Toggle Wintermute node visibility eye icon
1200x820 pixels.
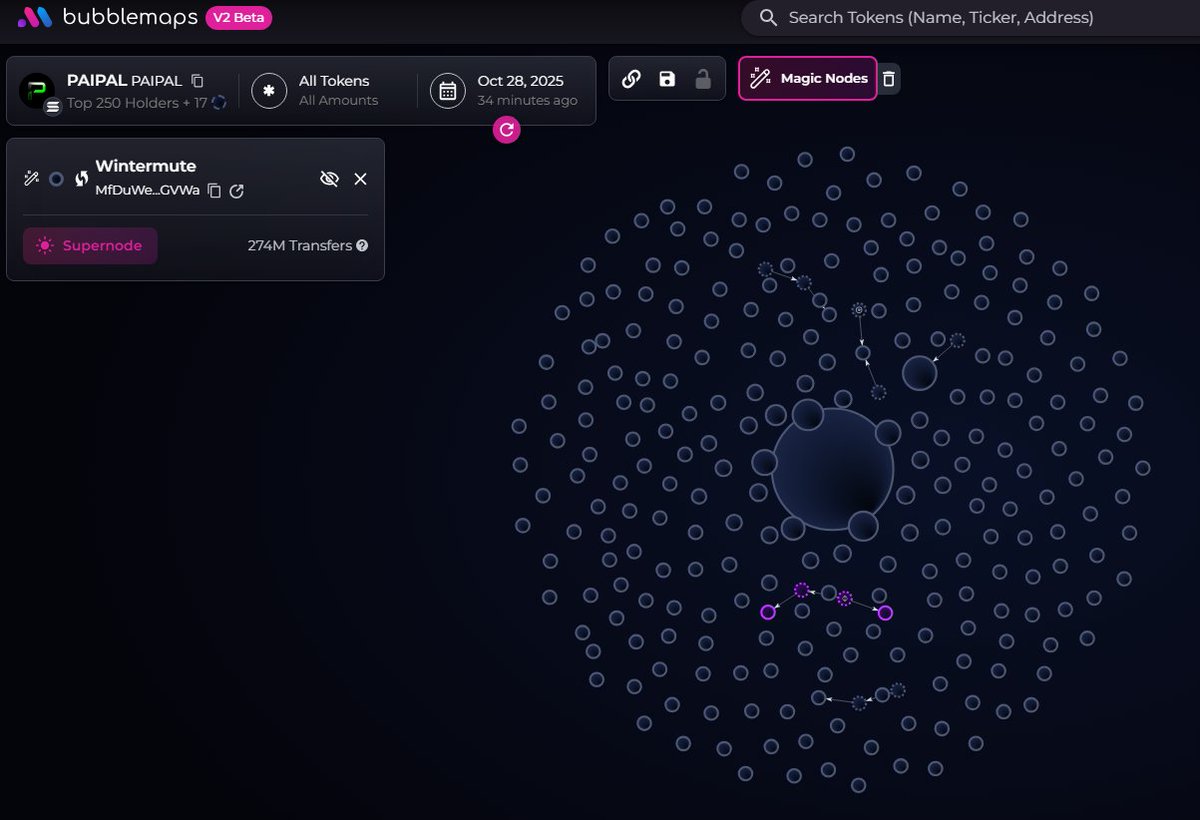(329, 178)
